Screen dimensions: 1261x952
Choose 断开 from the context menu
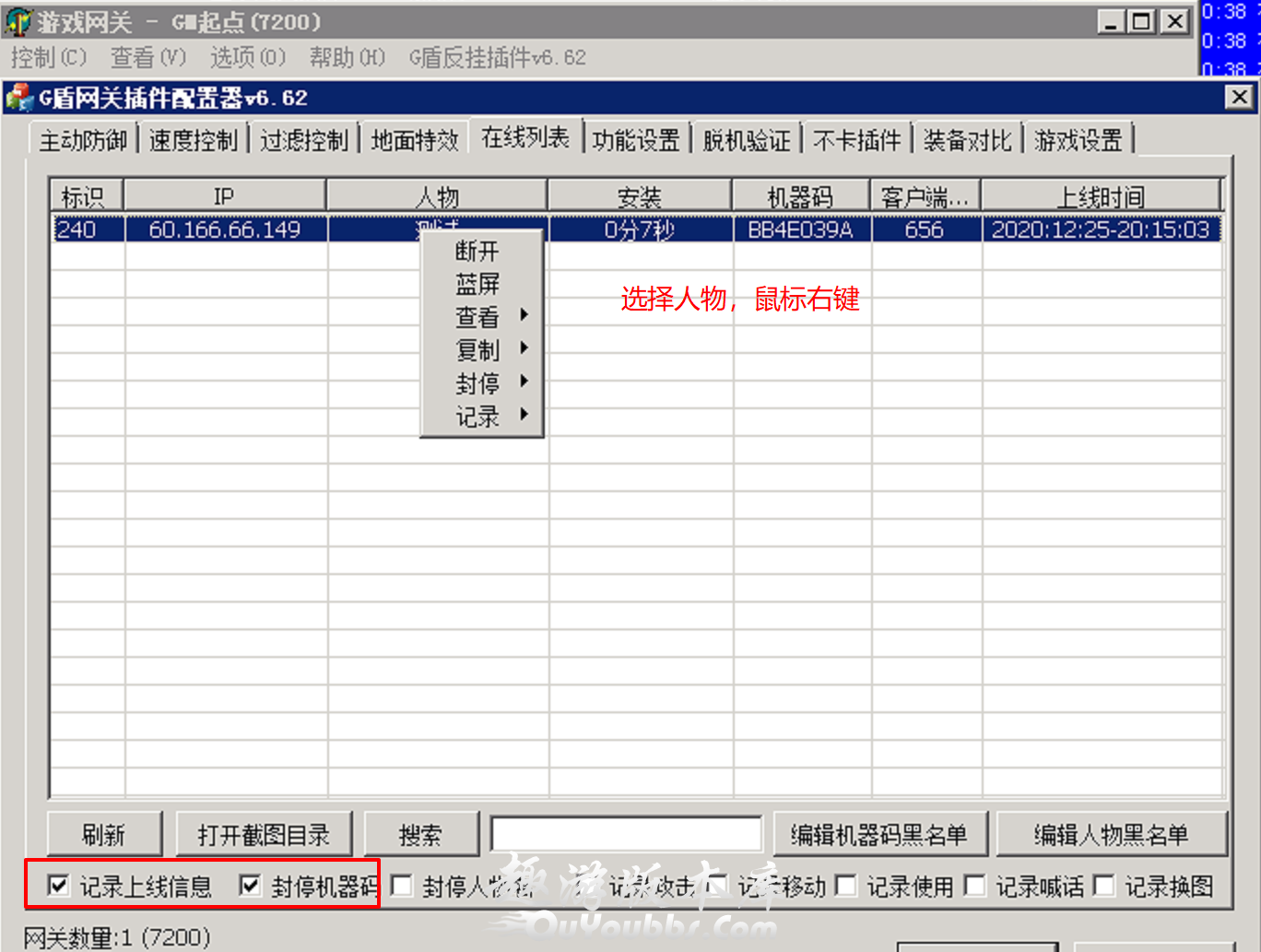(x=477, y=251)
